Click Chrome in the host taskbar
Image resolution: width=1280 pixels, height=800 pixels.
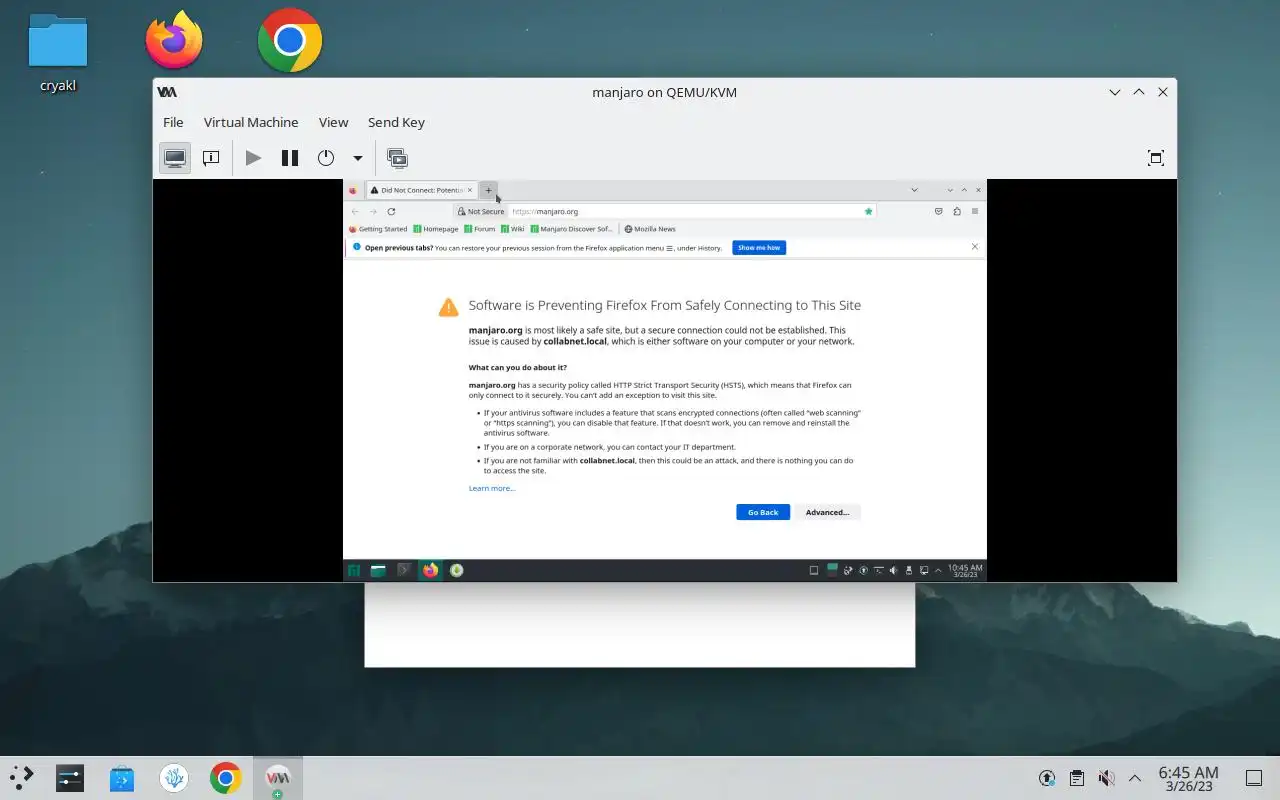coord(226,778)
